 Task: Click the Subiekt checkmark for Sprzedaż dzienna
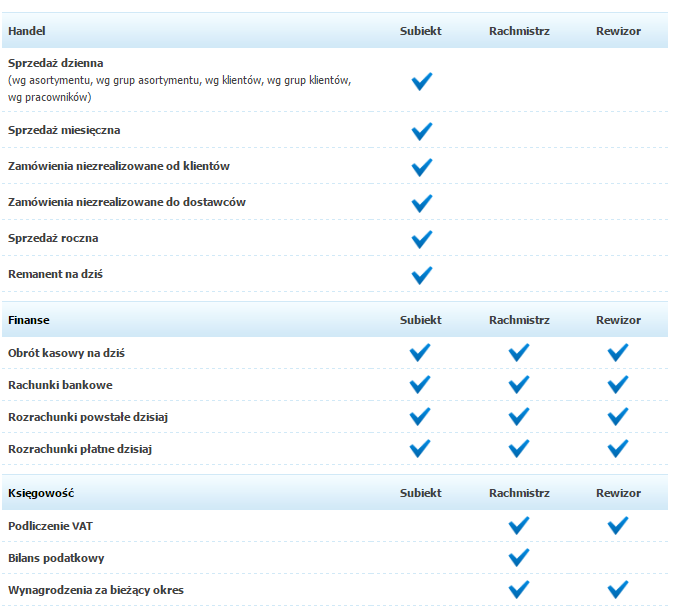(422, 81)
